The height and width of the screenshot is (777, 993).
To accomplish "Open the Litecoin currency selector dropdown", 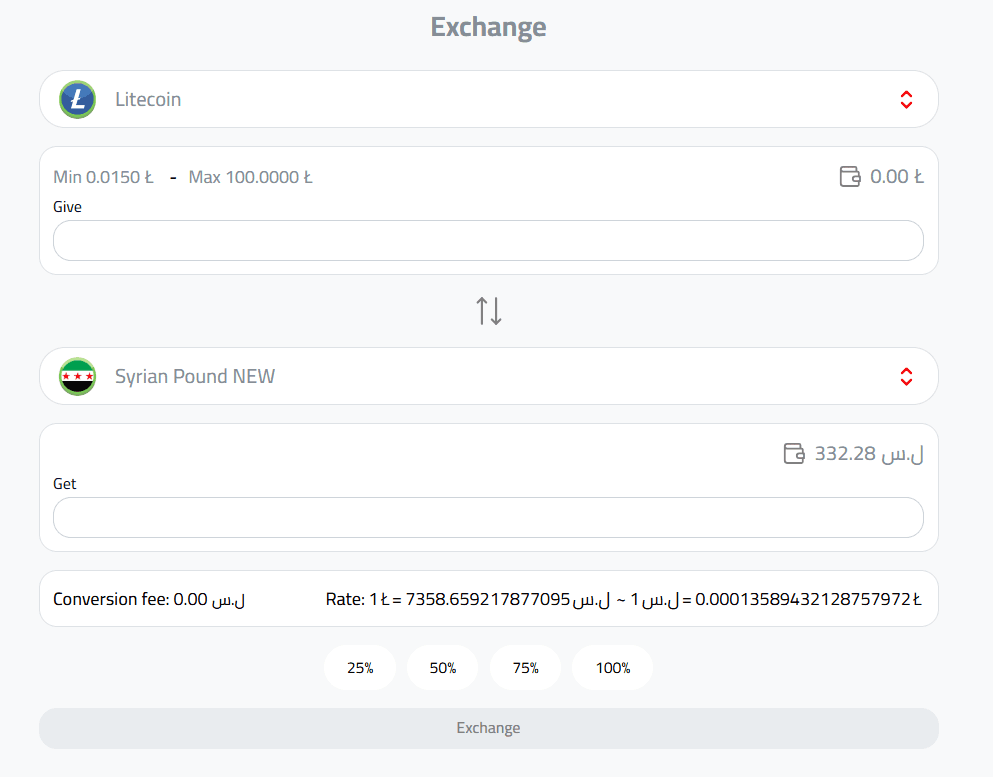I will click(x=488, y=99).
